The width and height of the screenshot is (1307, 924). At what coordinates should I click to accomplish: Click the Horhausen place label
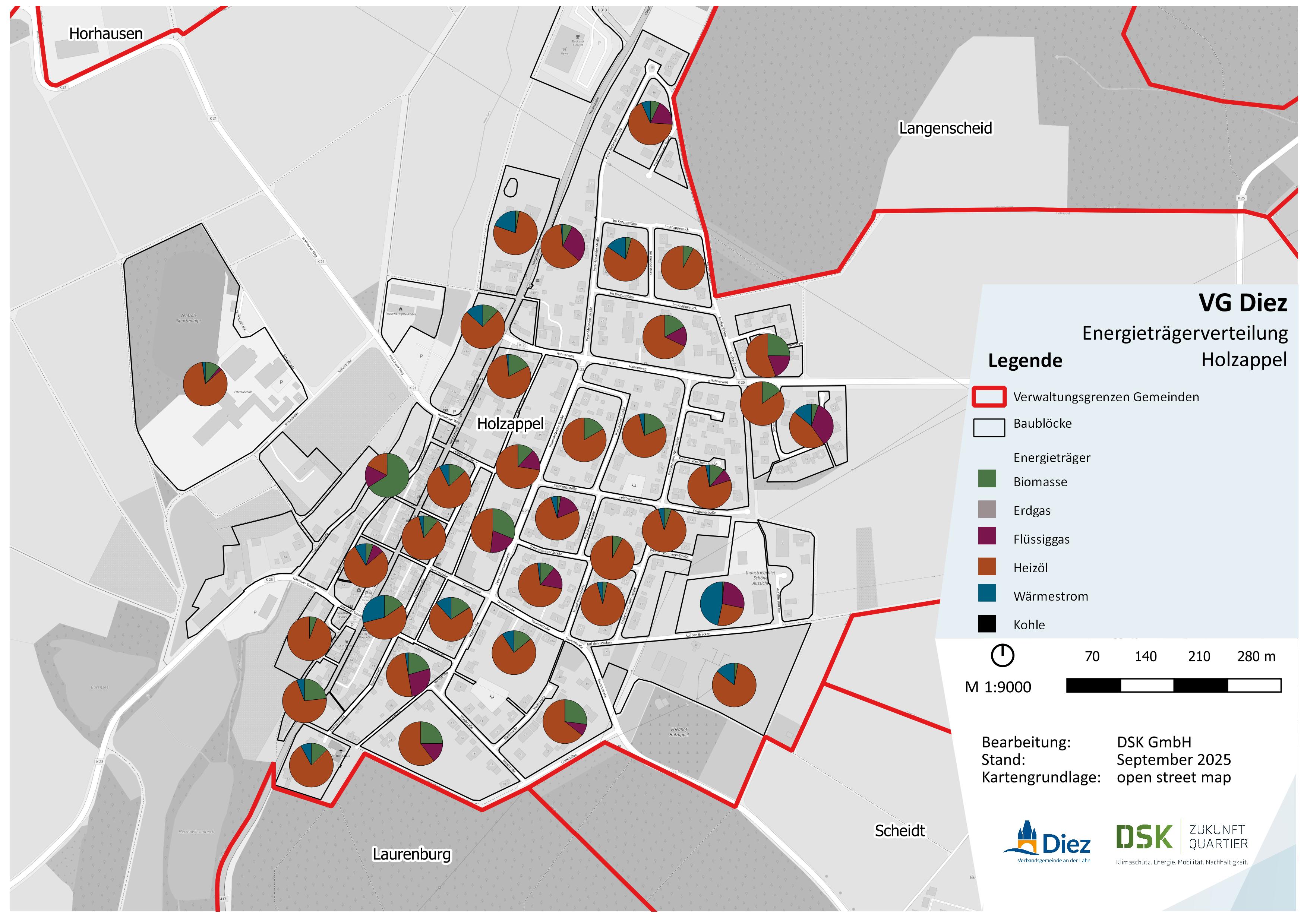tap(106, 34)
